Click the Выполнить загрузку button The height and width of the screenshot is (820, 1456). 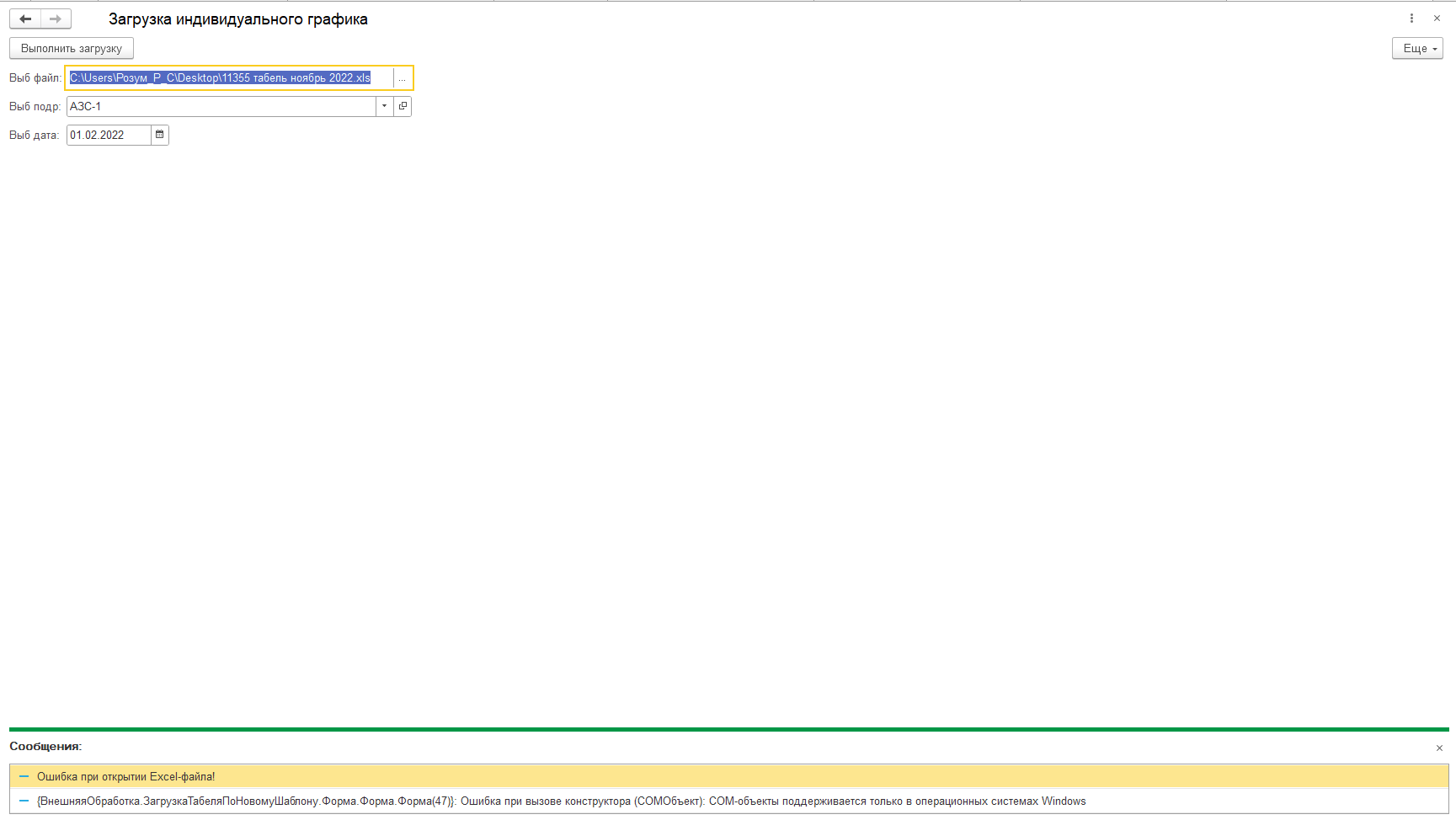click(72, 48)
